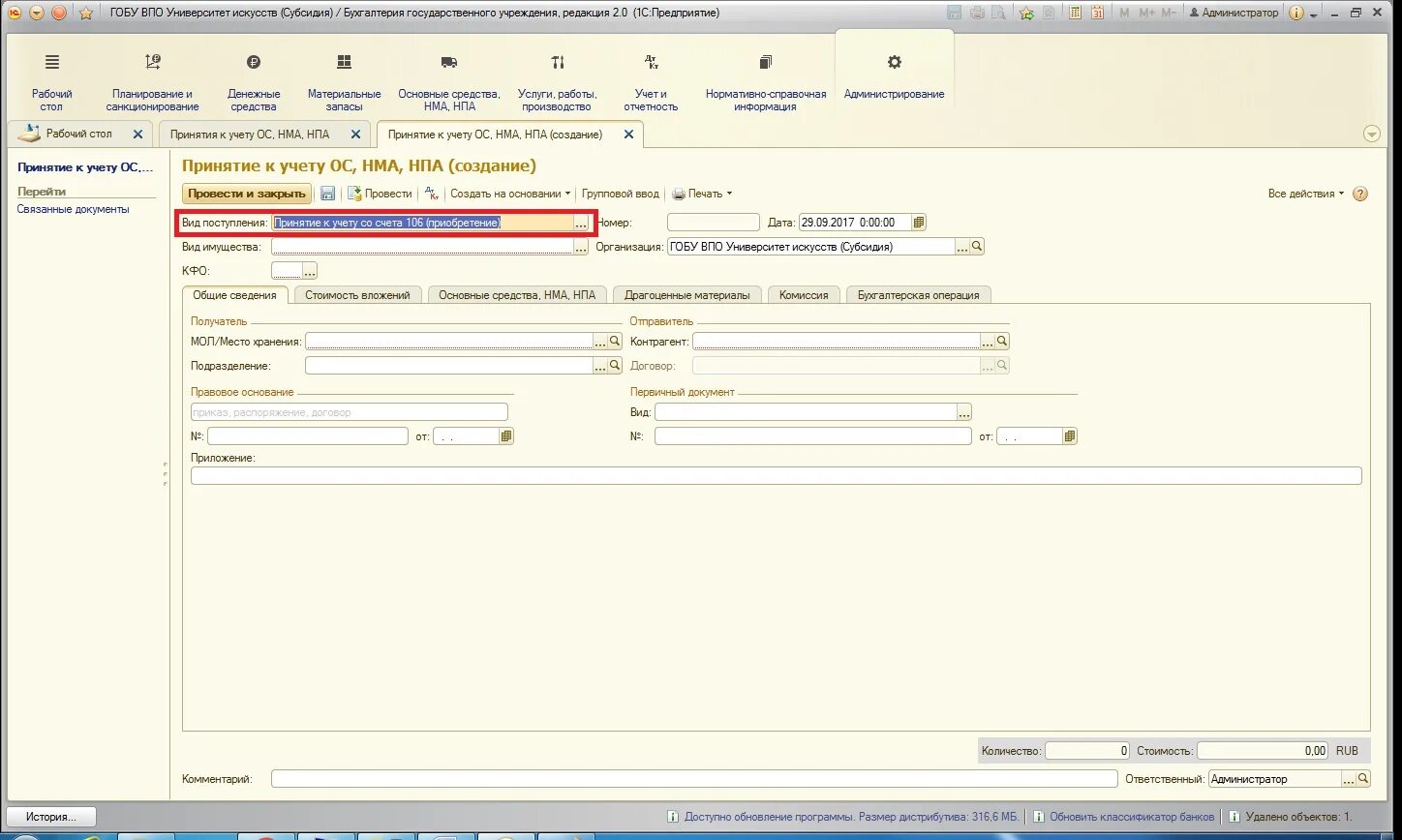
Task: Open the date picker calendar next to Дата
Action: tap(919, 223)
